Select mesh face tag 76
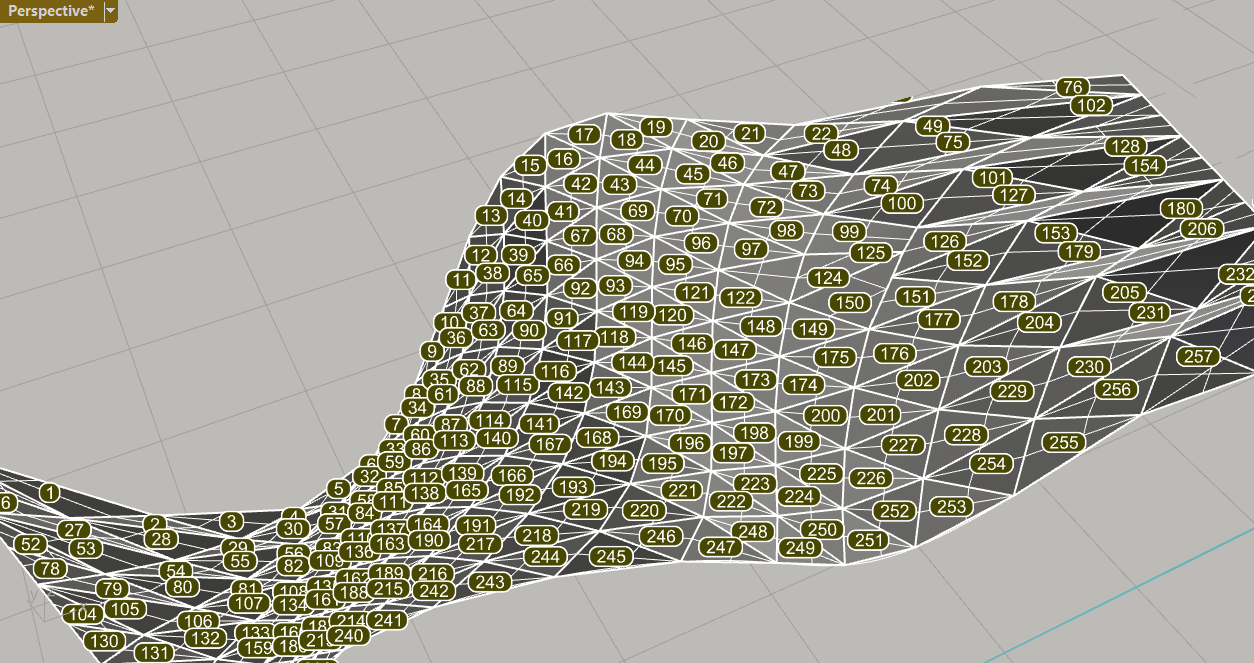Viewport: 1254px width, 663px height. point(1072,87)
